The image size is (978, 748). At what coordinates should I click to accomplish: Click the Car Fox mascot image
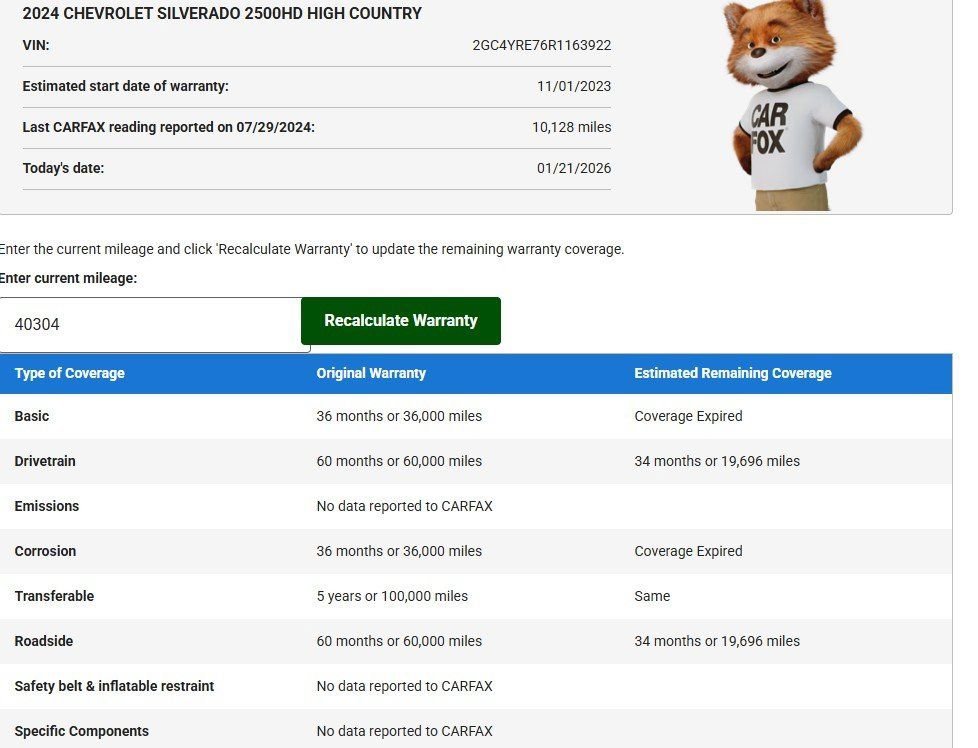tap(793, 105)
